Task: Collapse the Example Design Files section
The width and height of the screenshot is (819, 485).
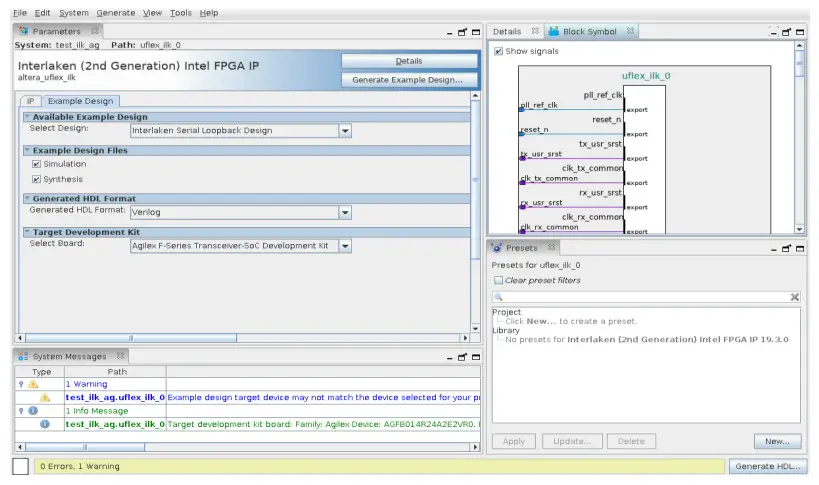Action: tap(27, 150)
